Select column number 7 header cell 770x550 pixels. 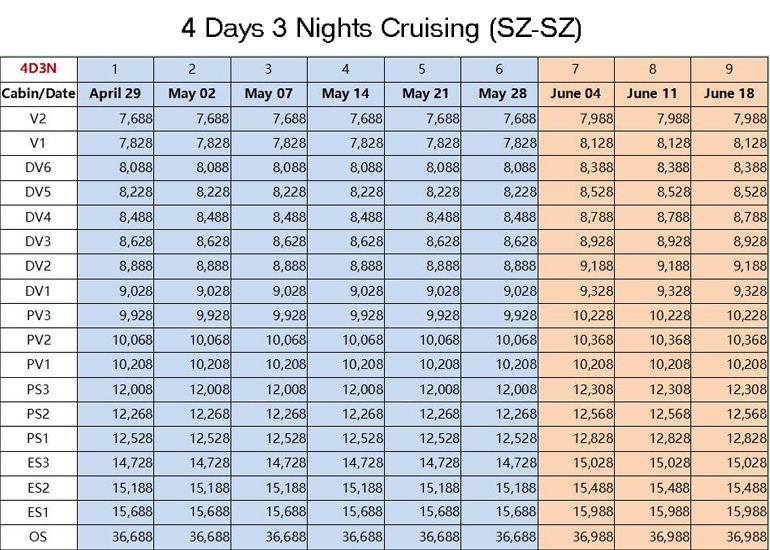[576, 69]
